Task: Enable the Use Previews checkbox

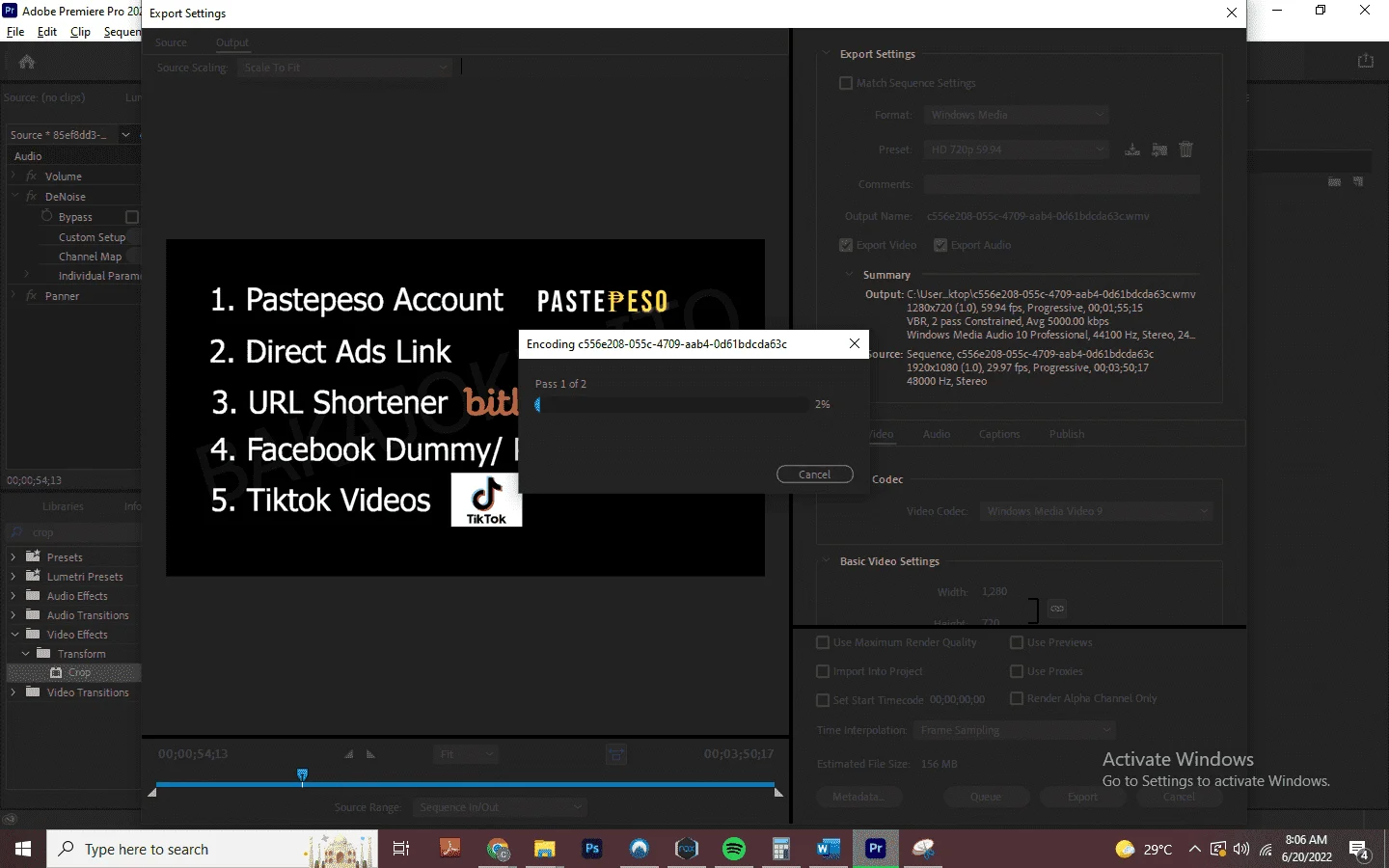Action: pyautogui.click(x=1017, y=642)
